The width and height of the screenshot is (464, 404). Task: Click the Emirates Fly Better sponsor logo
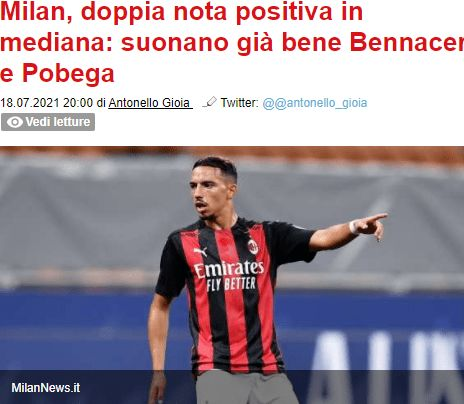tap(230, 276)
